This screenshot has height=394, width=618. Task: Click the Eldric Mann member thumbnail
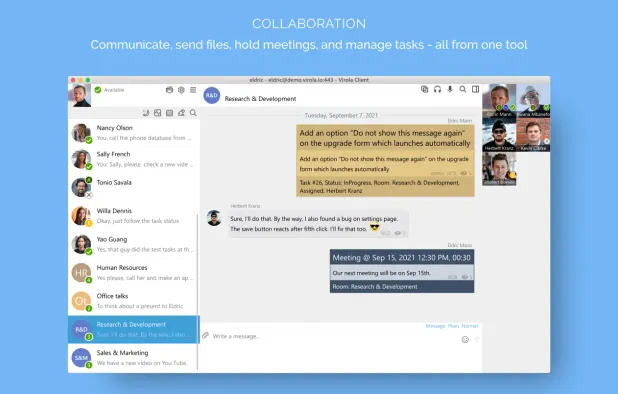coord(499,100)
